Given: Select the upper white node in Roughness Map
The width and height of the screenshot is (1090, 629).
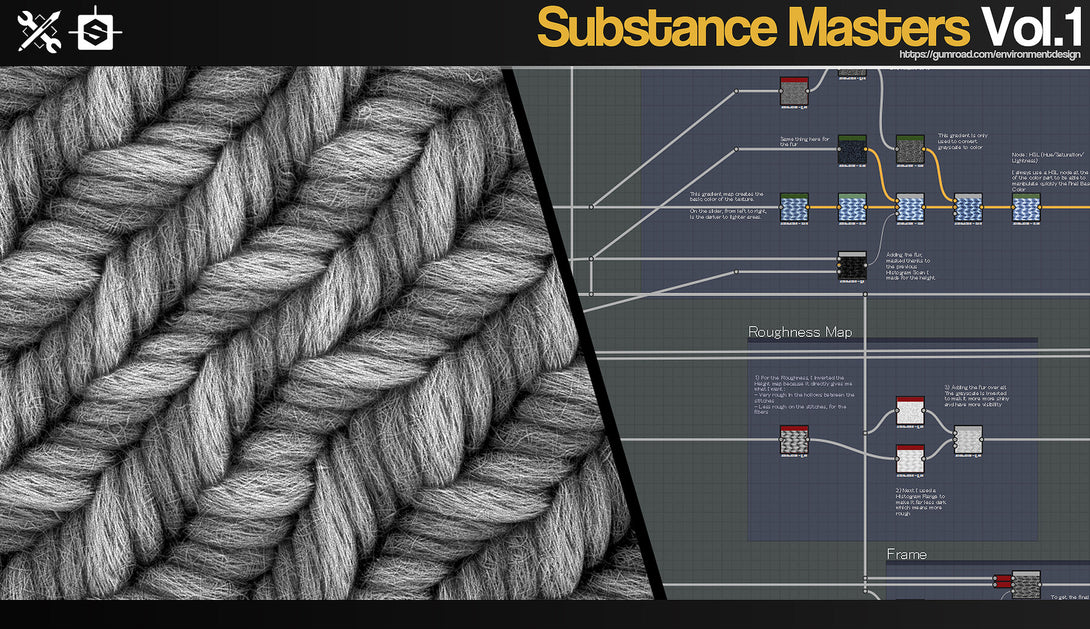Looking at the screenshot, I should coord(910,411).
